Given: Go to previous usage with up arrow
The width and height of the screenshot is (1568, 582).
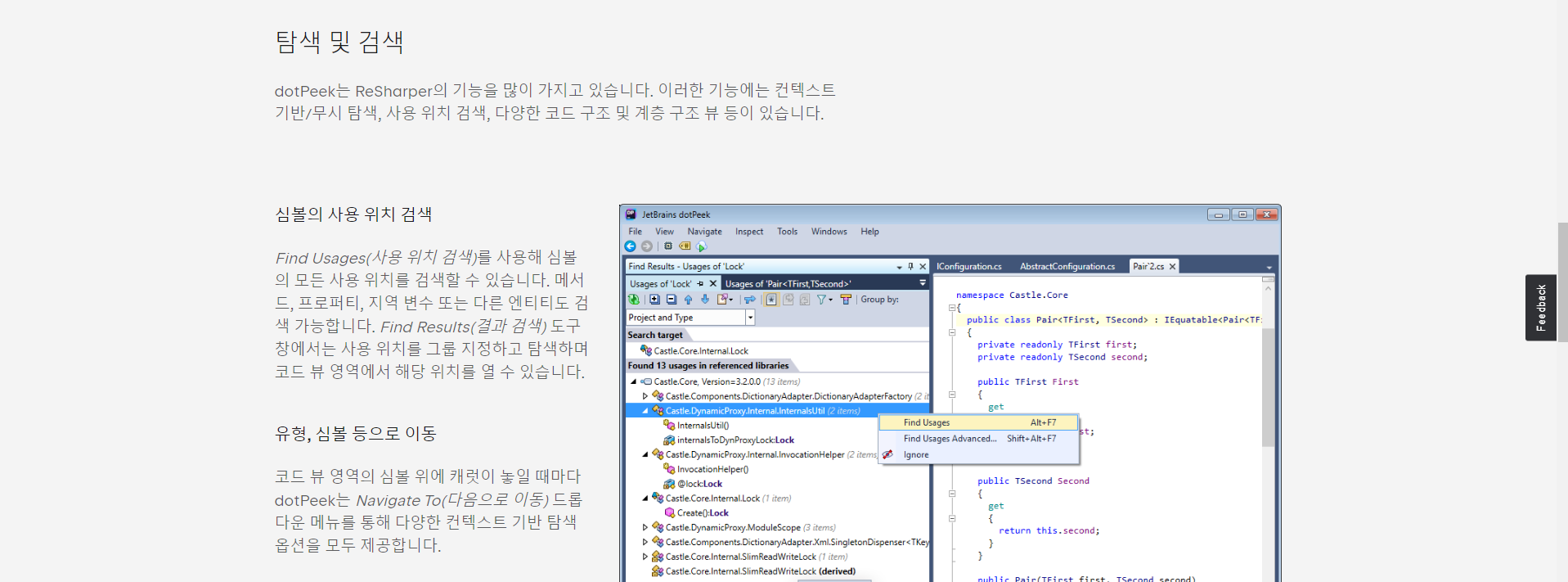Looking at the screenshot, I should click(x=688, y=300).
